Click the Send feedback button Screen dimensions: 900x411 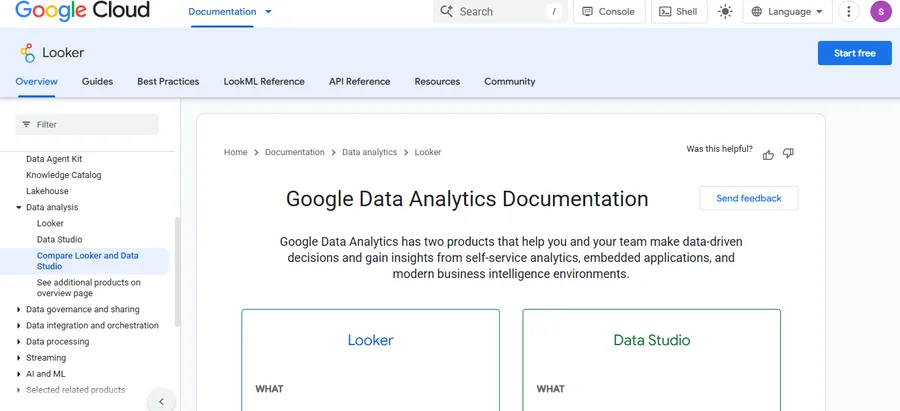coord(748,198)
